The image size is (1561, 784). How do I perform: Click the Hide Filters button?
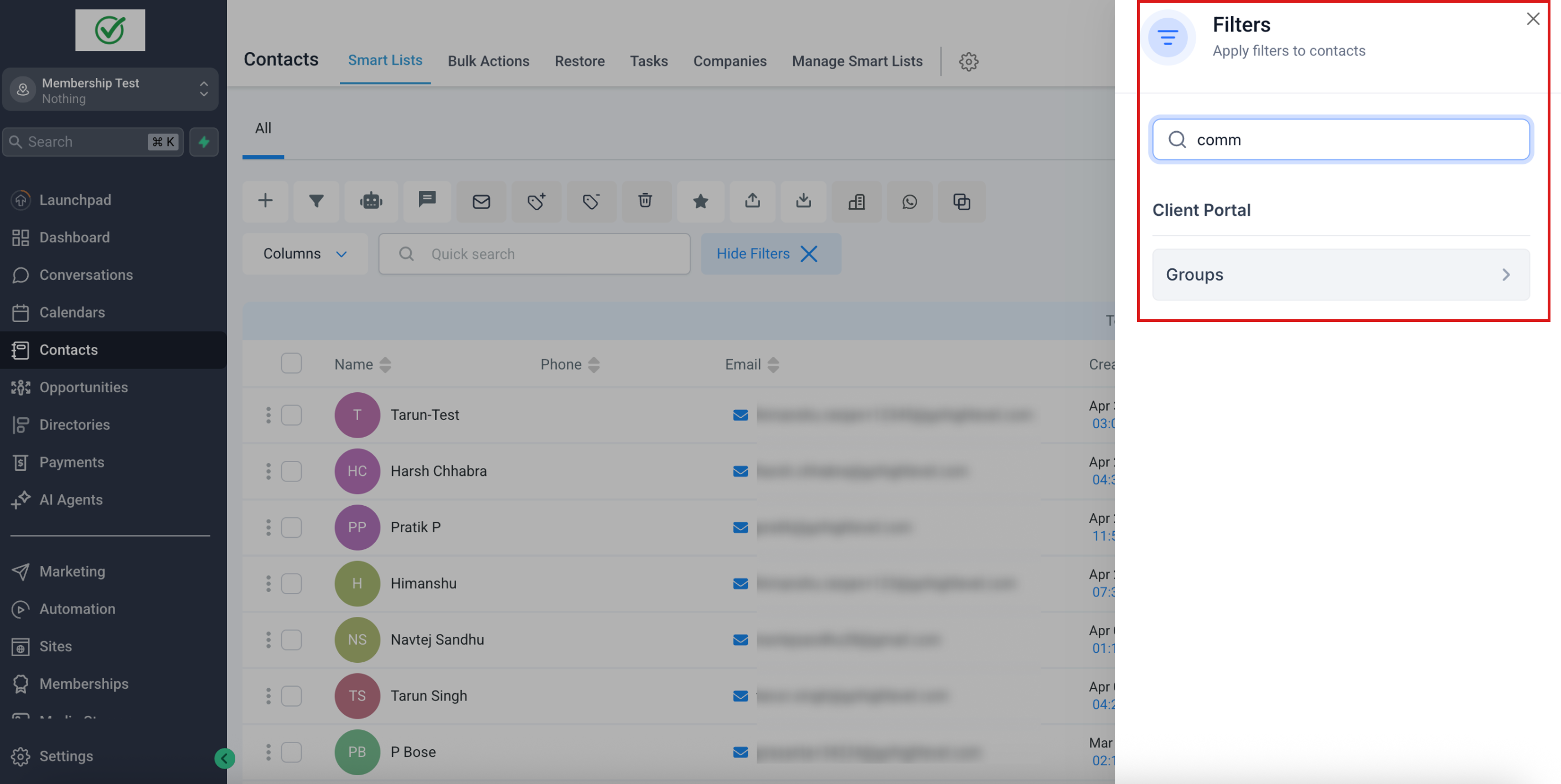point(770,254)
